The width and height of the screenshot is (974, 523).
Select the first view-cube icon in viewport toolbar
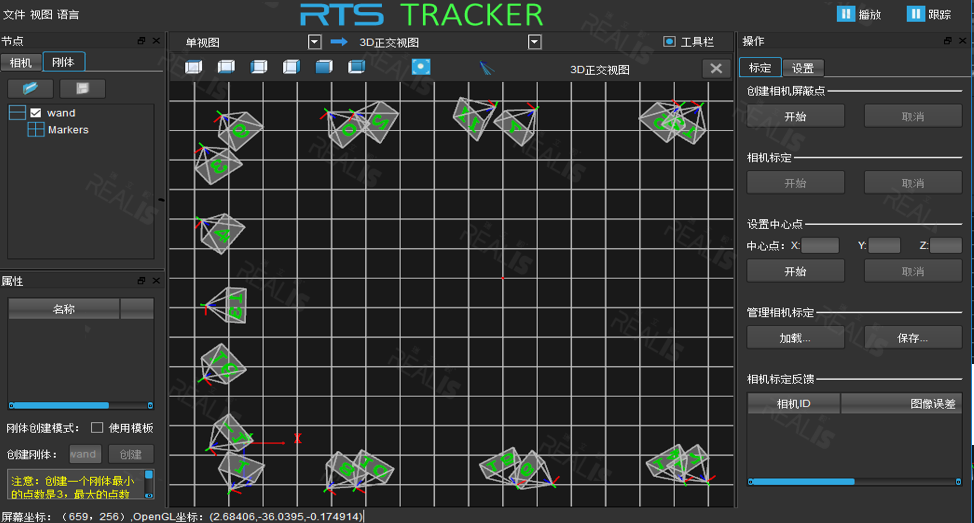coord(193,66)
